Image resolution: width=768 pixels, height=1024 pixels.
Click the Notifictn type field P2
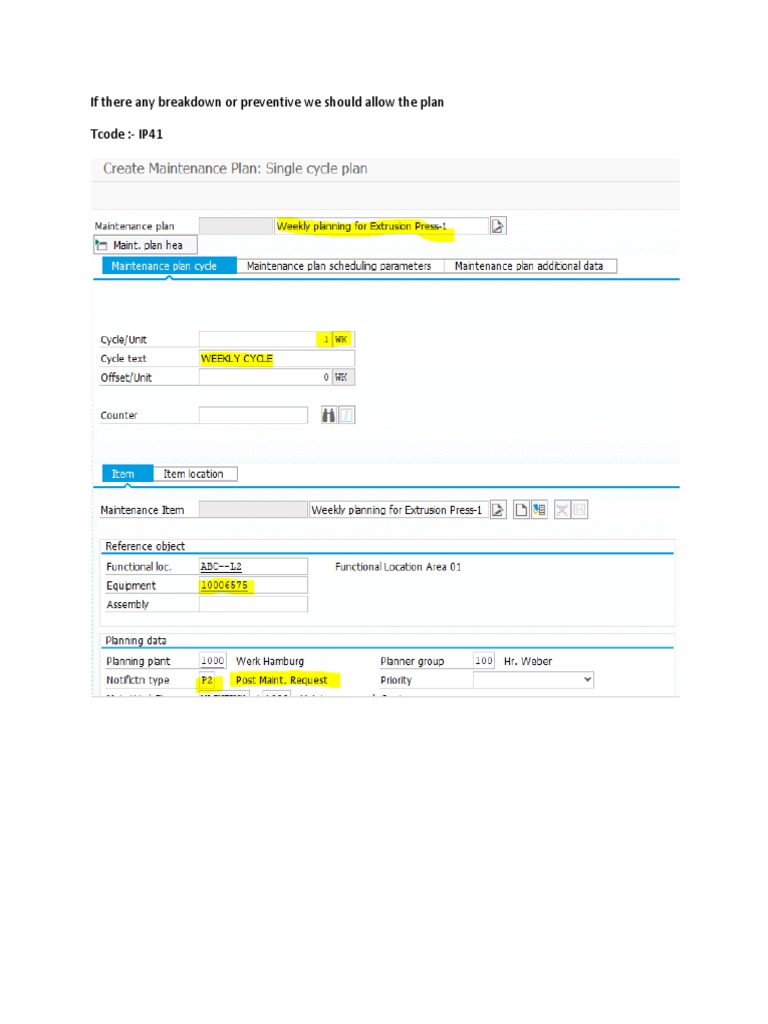[x=207, y=680]
